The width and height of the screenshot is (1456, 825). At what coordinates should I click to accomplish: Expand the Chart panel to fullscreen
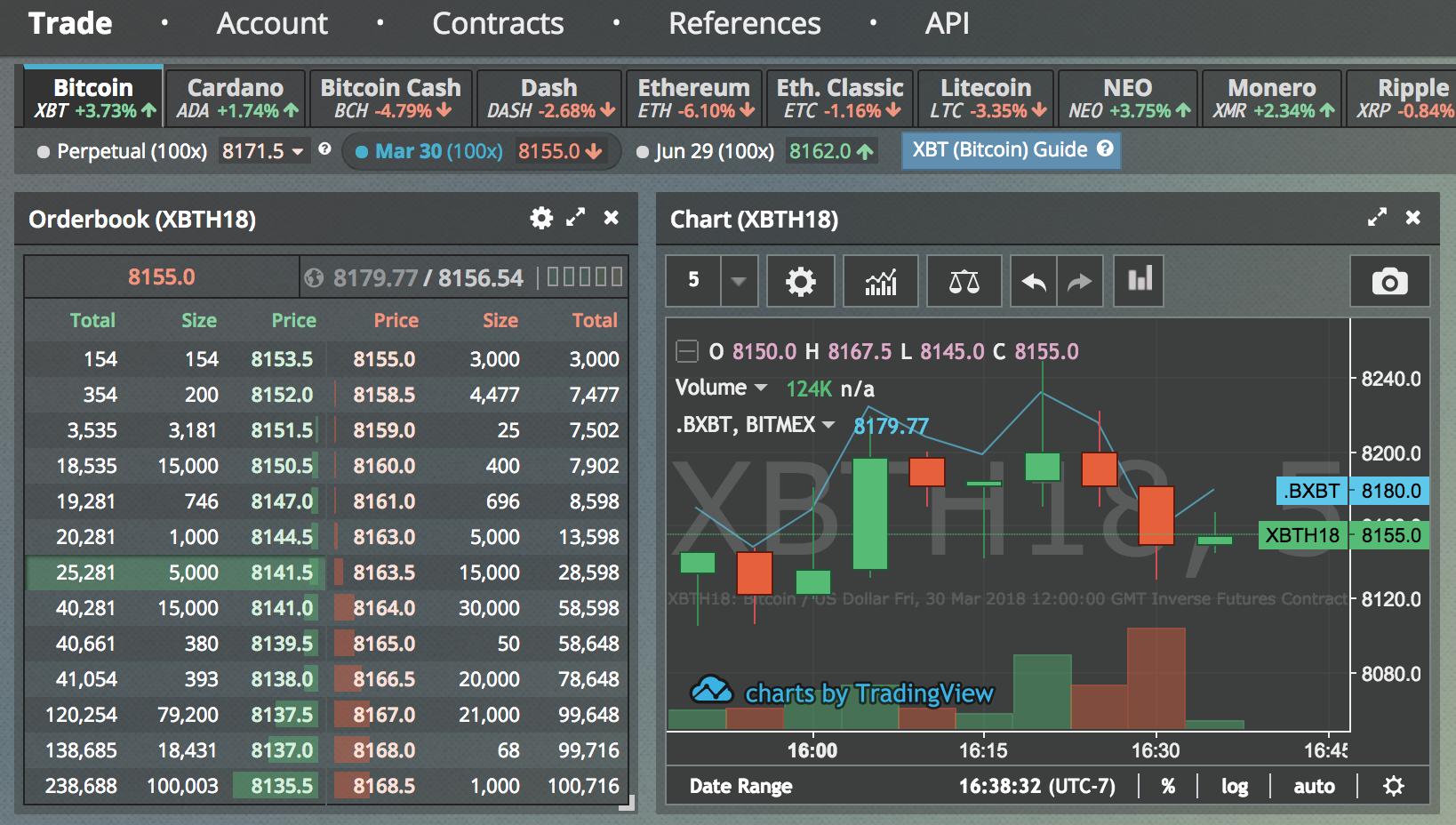point(1377,217)
